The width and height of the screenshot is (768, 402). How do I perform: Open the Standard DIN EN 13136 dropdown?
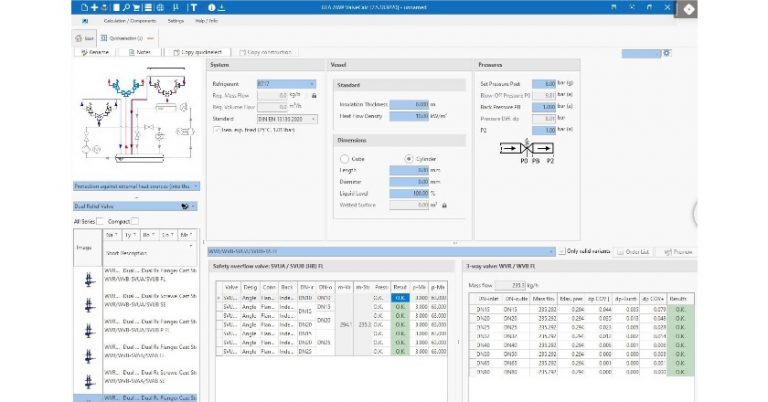pyautogui.click(x=286, y=117)
